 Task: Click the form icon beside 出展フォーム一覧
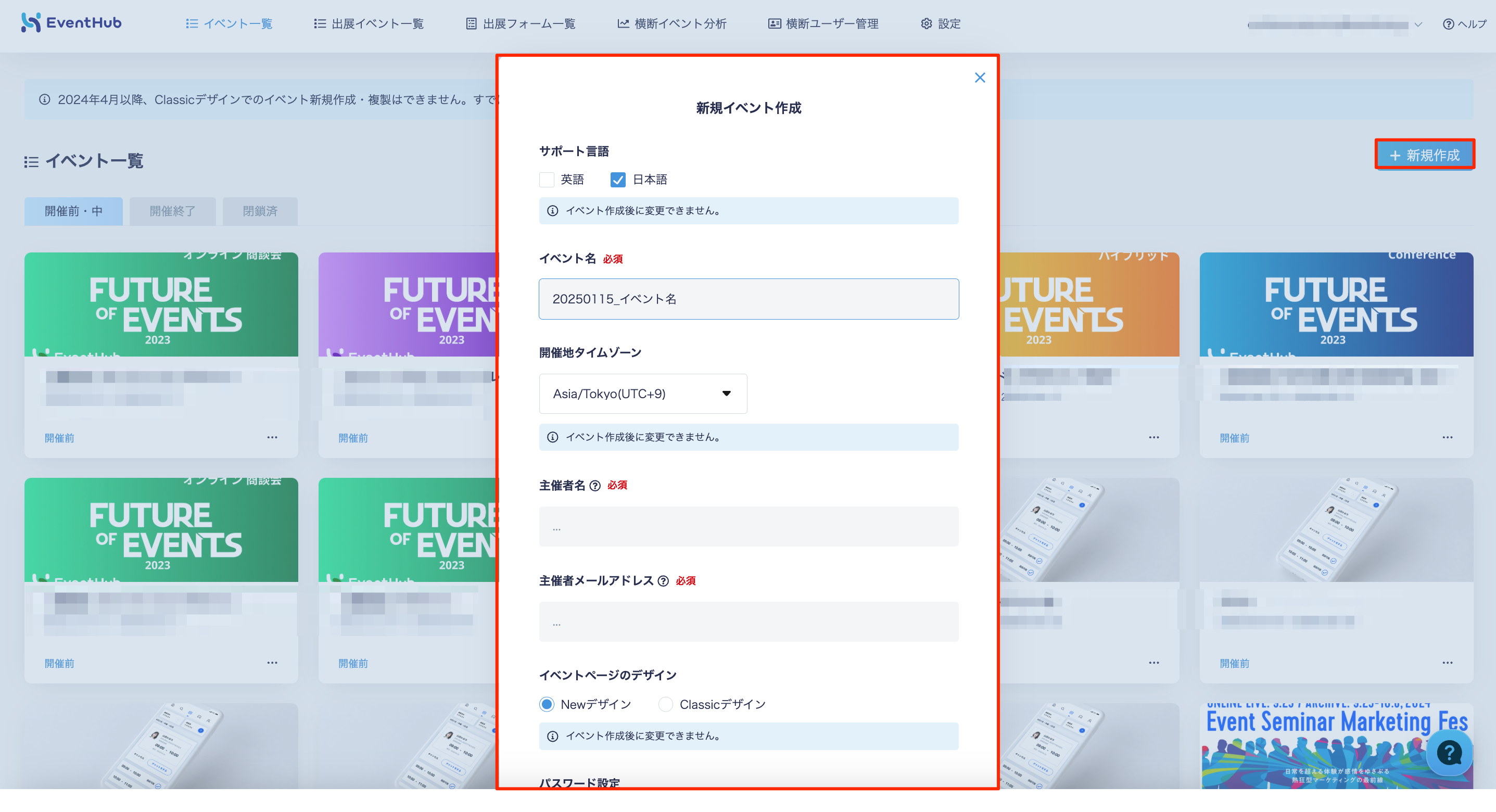tap(471, 24)
